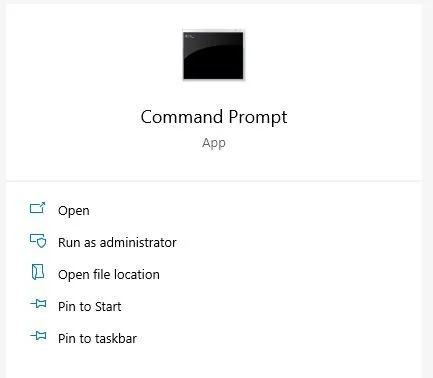Click the Open file location folder icon
Image resolution: width=433 pixels, height=378 pixels.
click(x=38, y=272)
